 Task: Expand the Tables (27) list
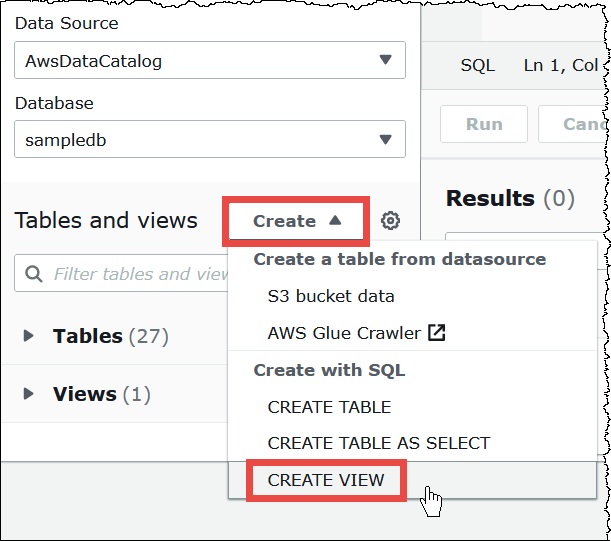[29, 337]
